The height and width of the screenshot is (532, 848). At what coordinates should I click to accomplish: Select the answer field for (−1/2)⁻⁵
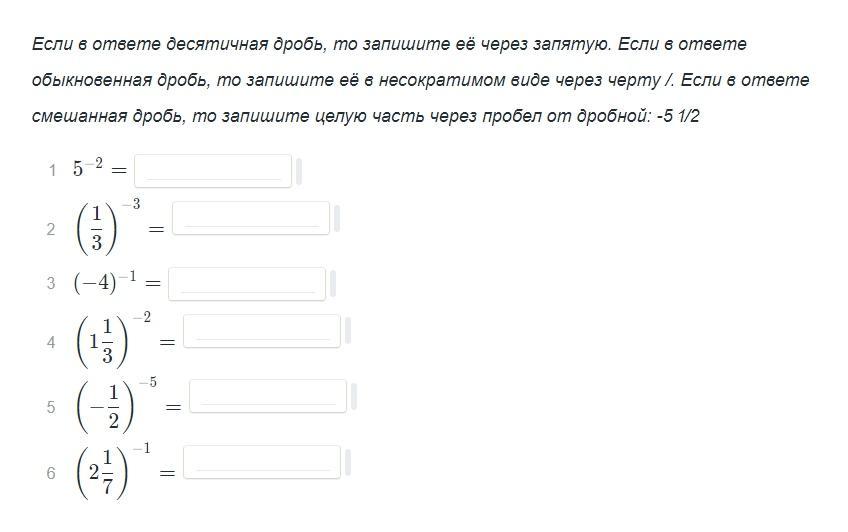pos(268,396)
